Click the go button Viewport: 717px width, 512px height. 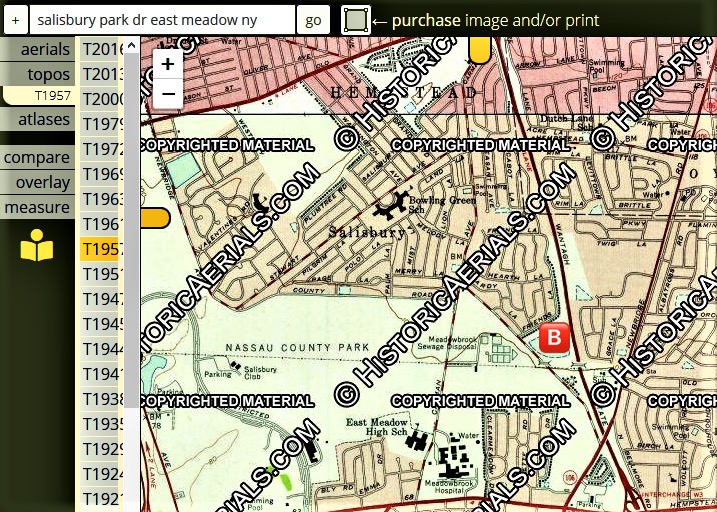point(313,20)
